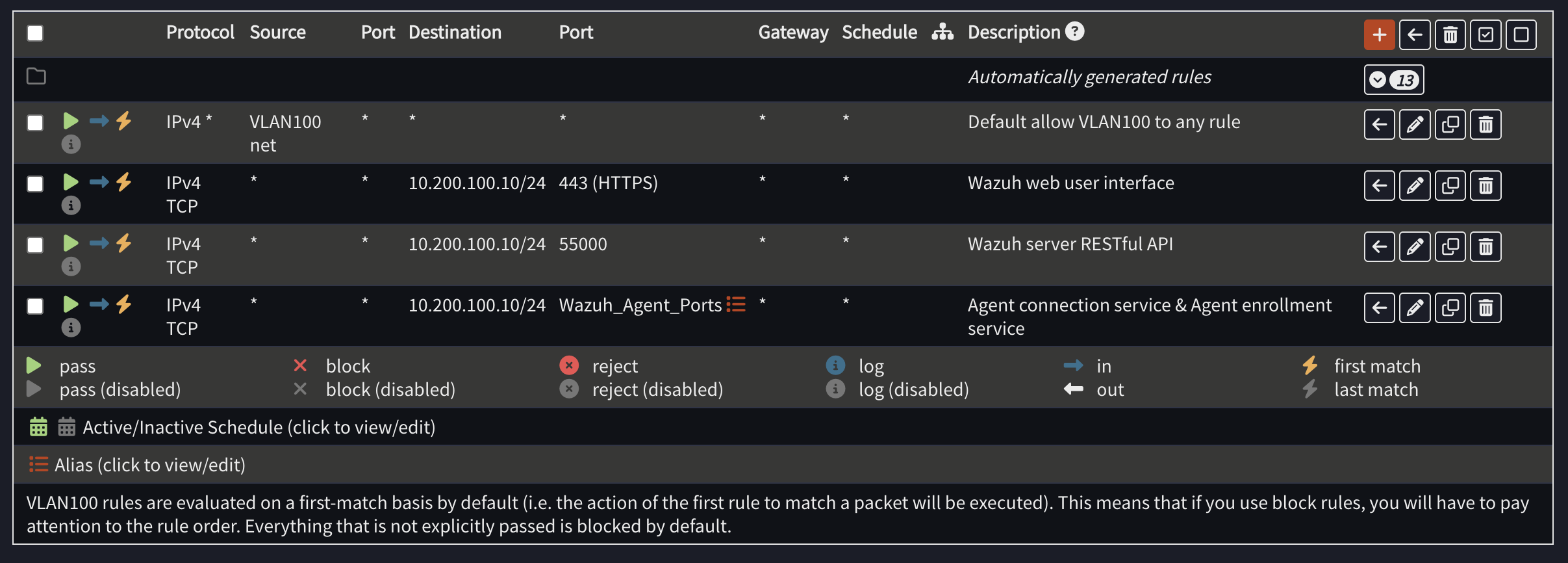Screen dimensions: 1568x563
Task: Delete the Default allow VLAN100 rule
Action: (x=1486, y=124)
